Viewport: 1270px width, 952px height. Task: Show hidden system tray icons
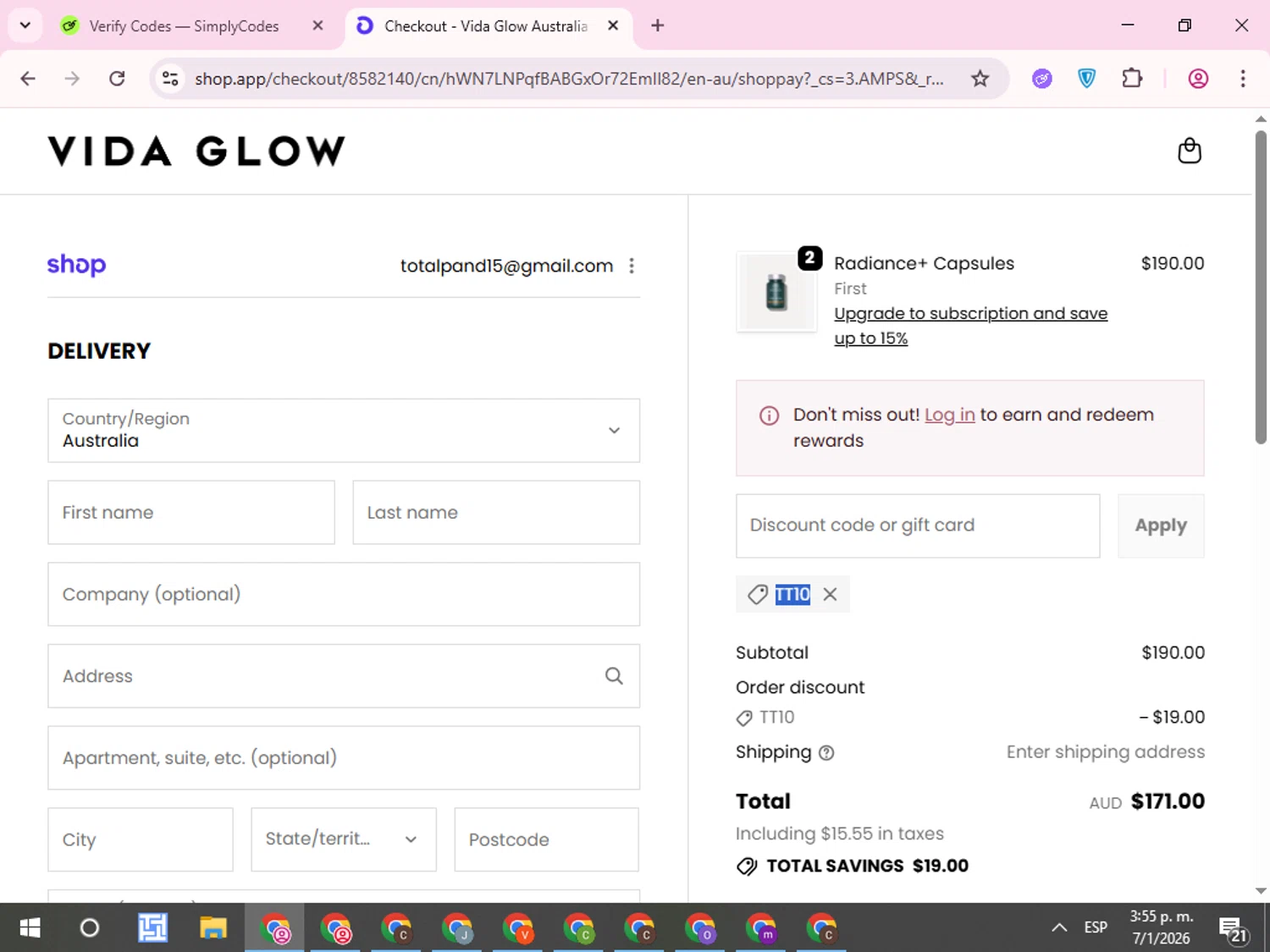[1059, 927]
